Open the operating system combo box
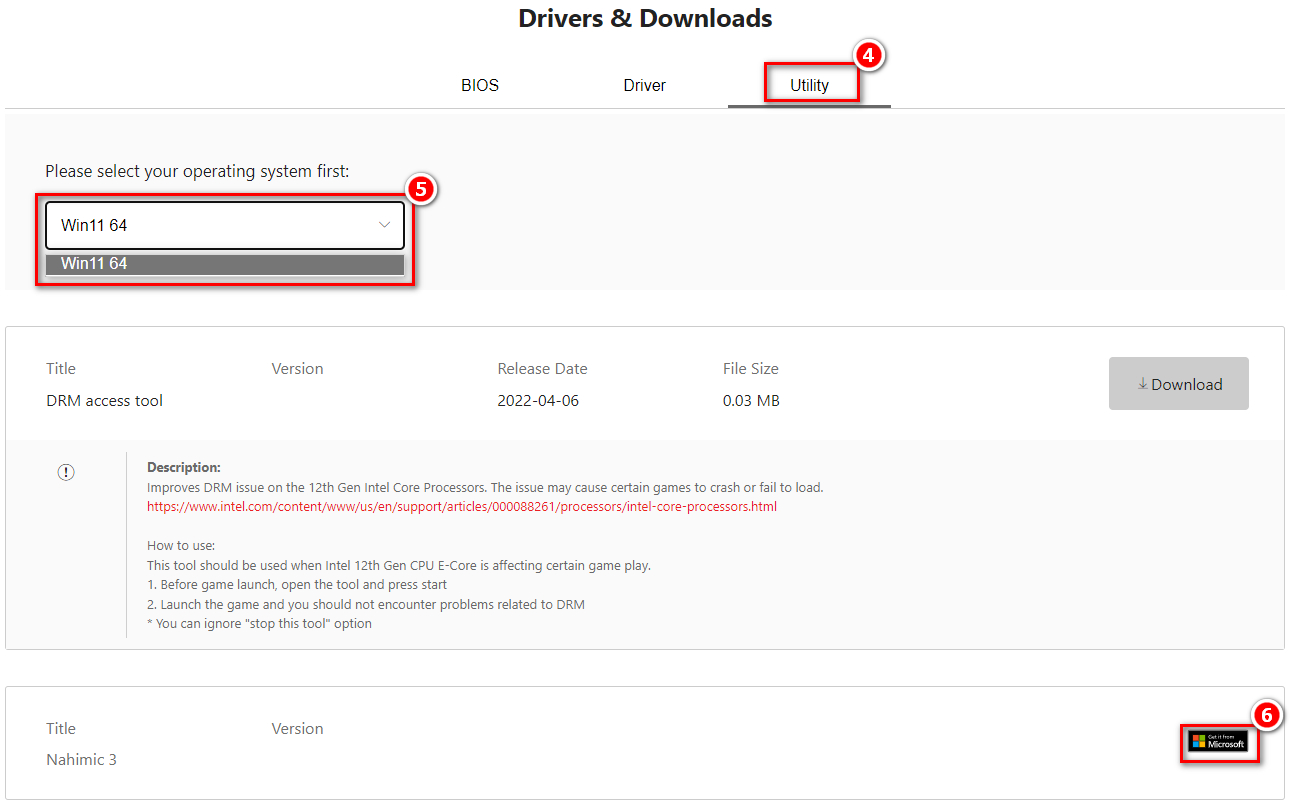This screenshot has height=803, width=1292. point(224,225)
